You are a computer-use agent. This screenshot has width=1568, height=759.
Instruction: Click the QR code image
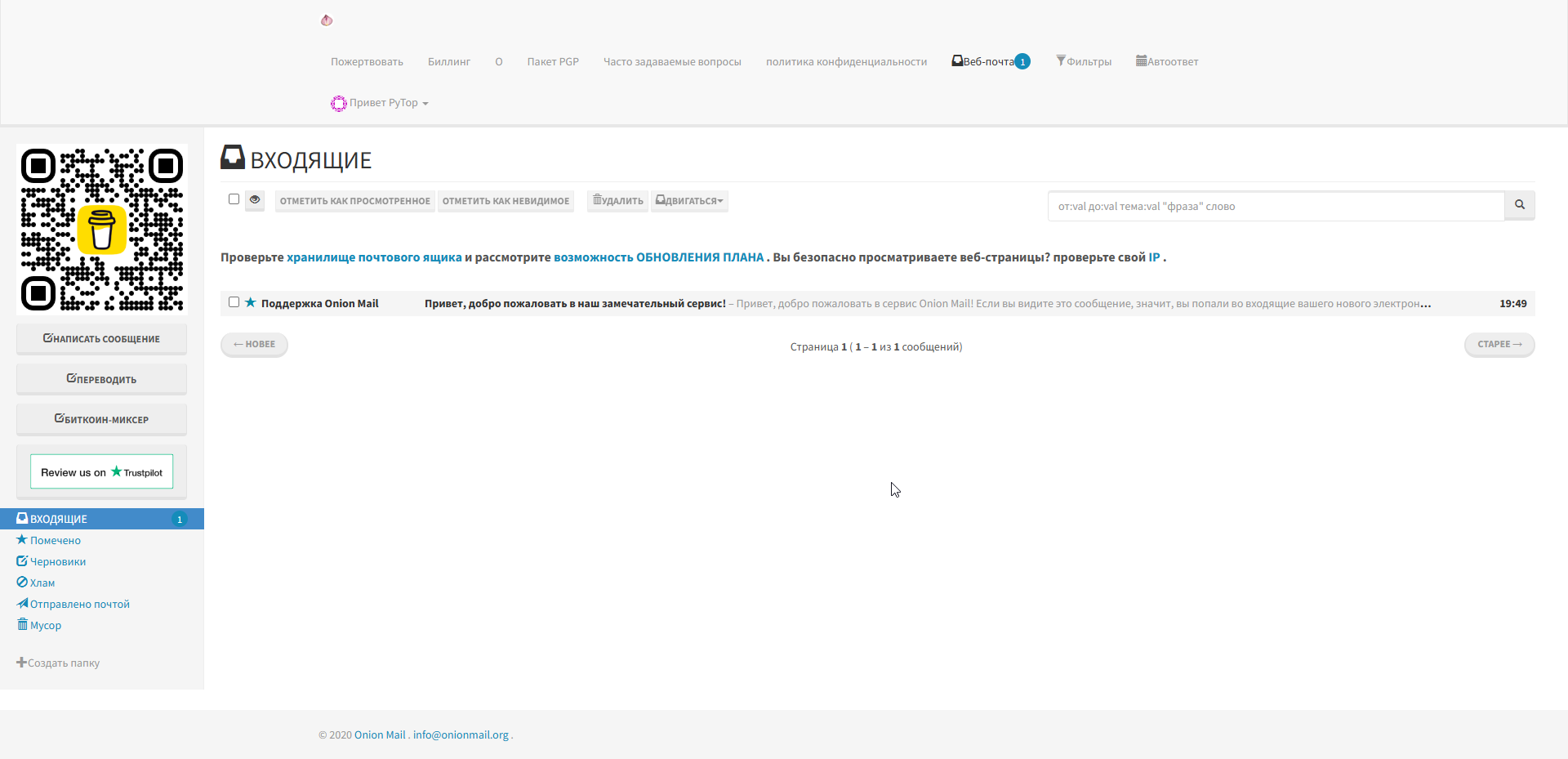(x=102, y=230)
